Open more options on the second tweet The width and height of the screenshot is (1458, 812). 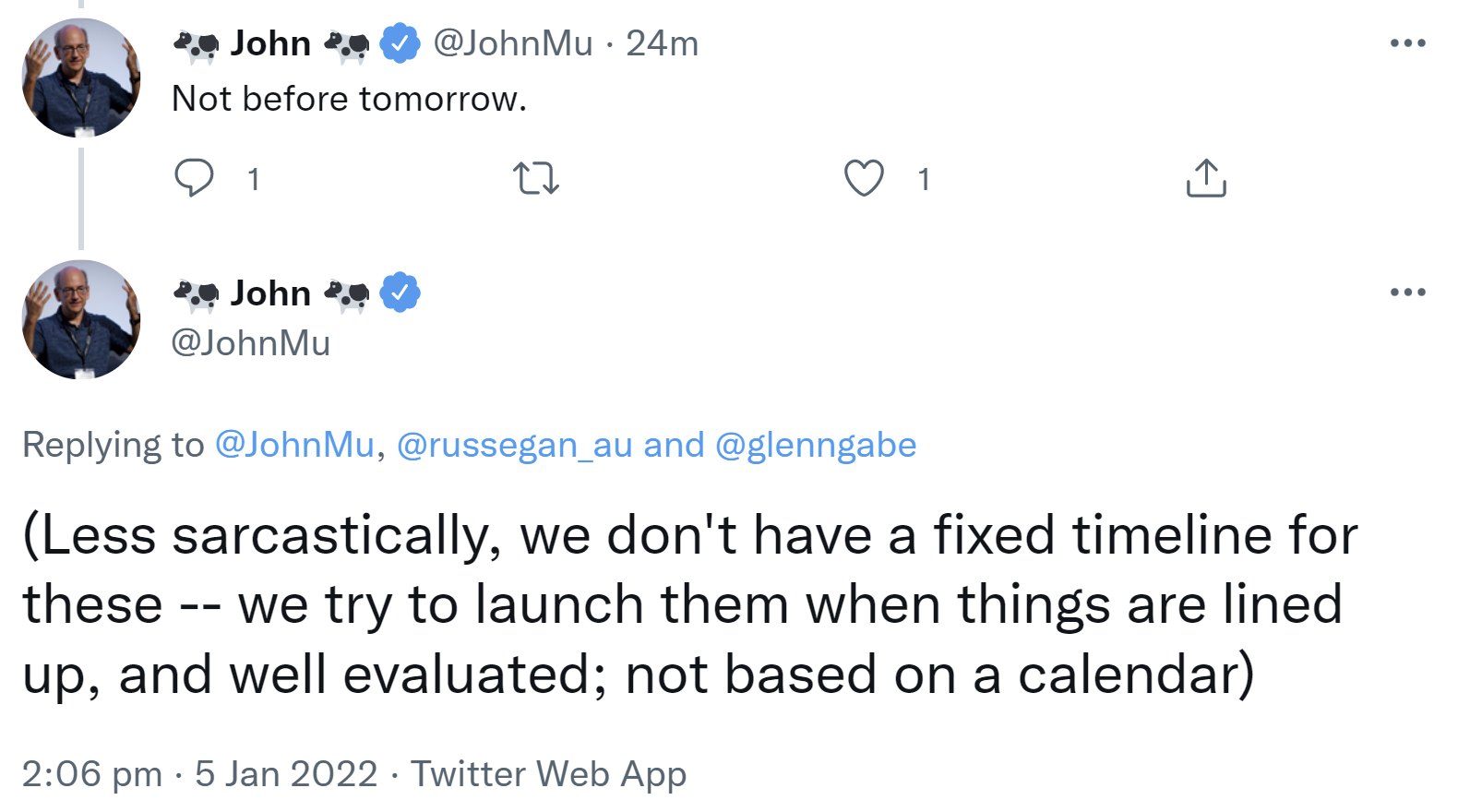[x=1407, y=293]
